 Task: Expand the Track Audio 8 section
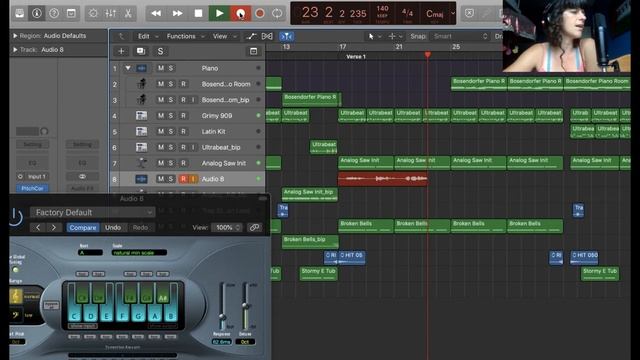(x=15, y=50)
